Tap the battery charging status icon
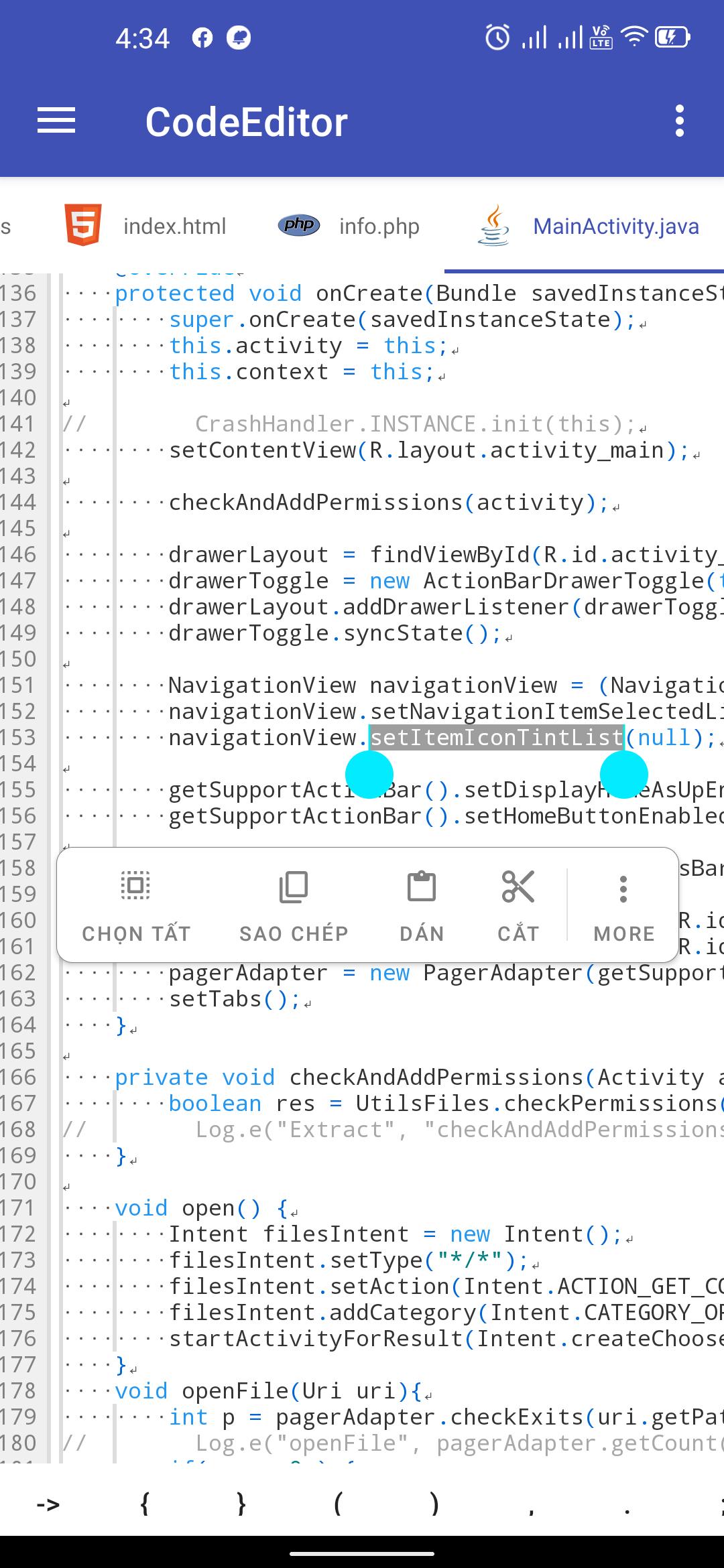The width and height of the screenshot is (724, 1568). point(672,38)
